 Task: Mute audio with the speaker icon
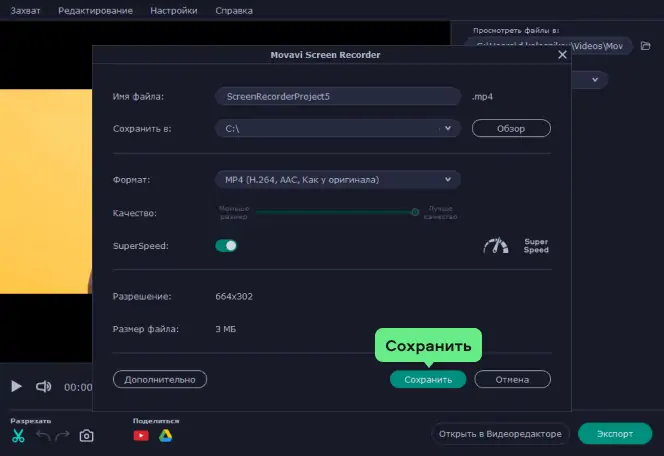click(43, 386)
